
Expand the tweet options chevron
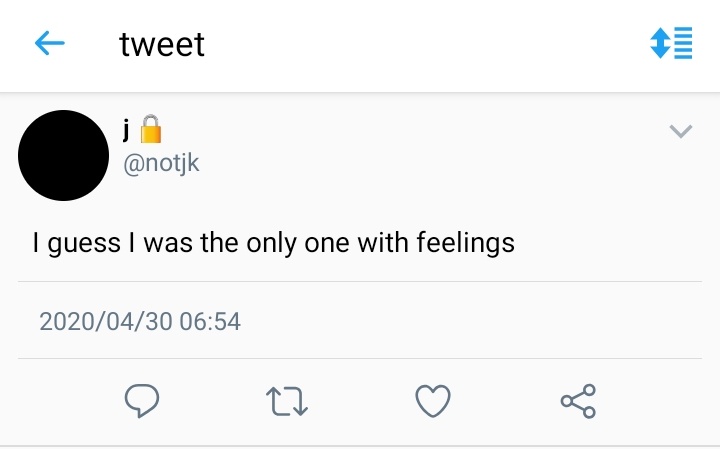(680, 131)
